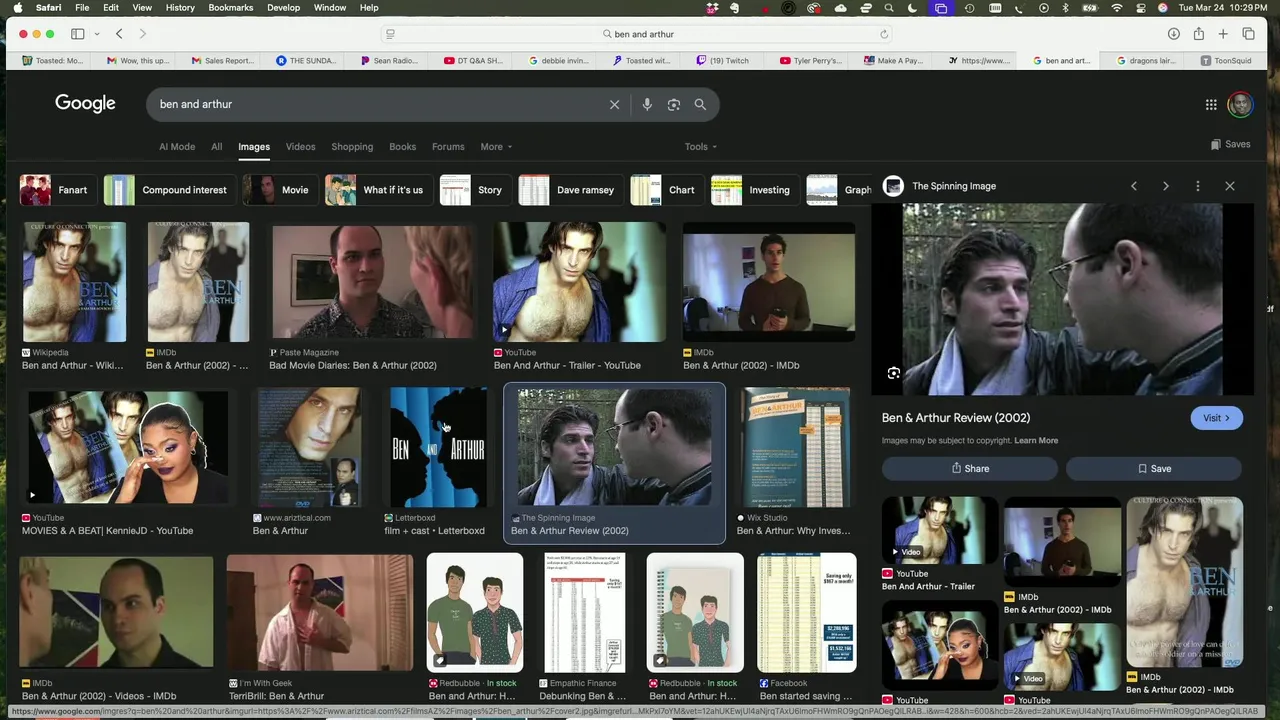Submit search with the magnifier icon
Image resolution: width=1280 pixels, height=720 pixels.
(700, 104)
